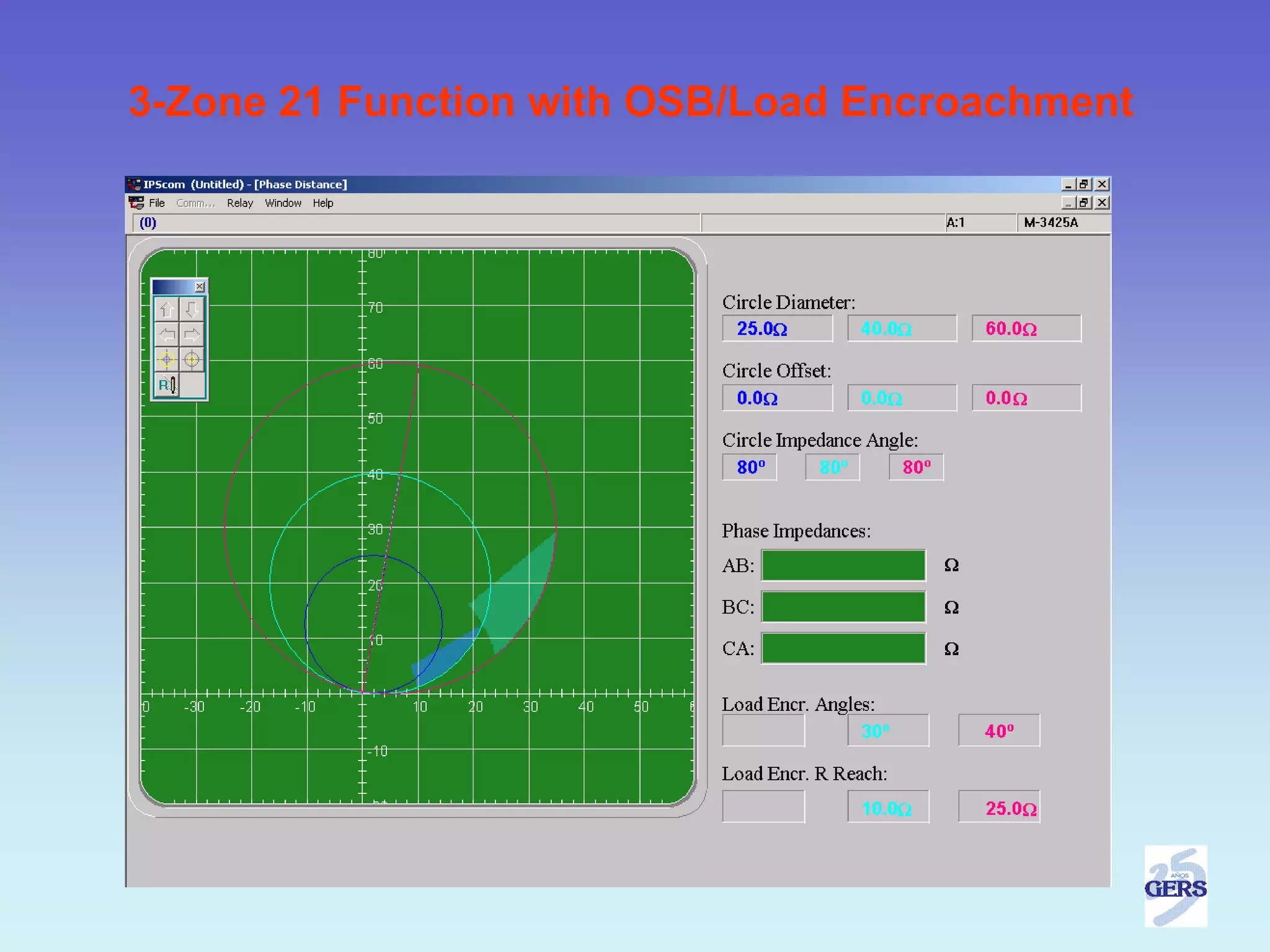Click the Phase Impedances label
This screenshot has width=1270, height=952.
pos(796,531)
